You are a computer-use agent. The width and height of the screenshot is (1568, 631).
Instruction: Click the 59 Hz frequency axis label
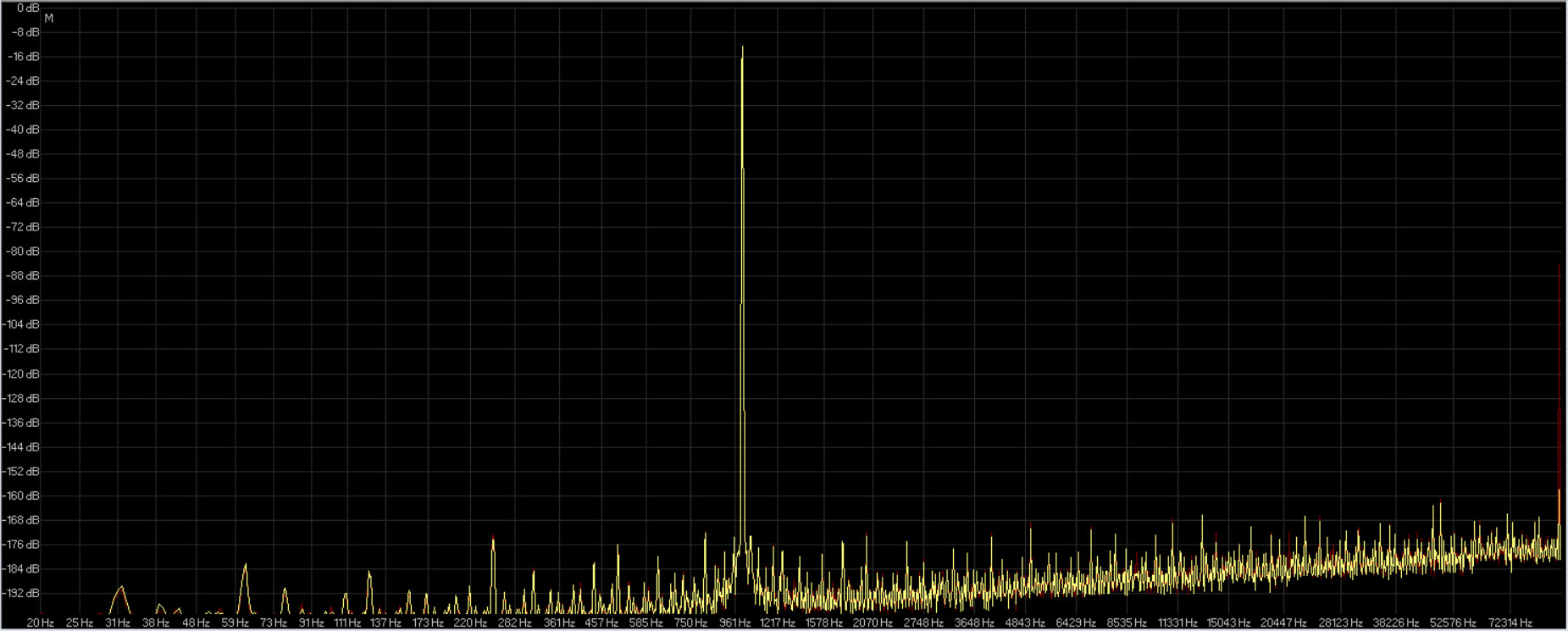[235, 623]
